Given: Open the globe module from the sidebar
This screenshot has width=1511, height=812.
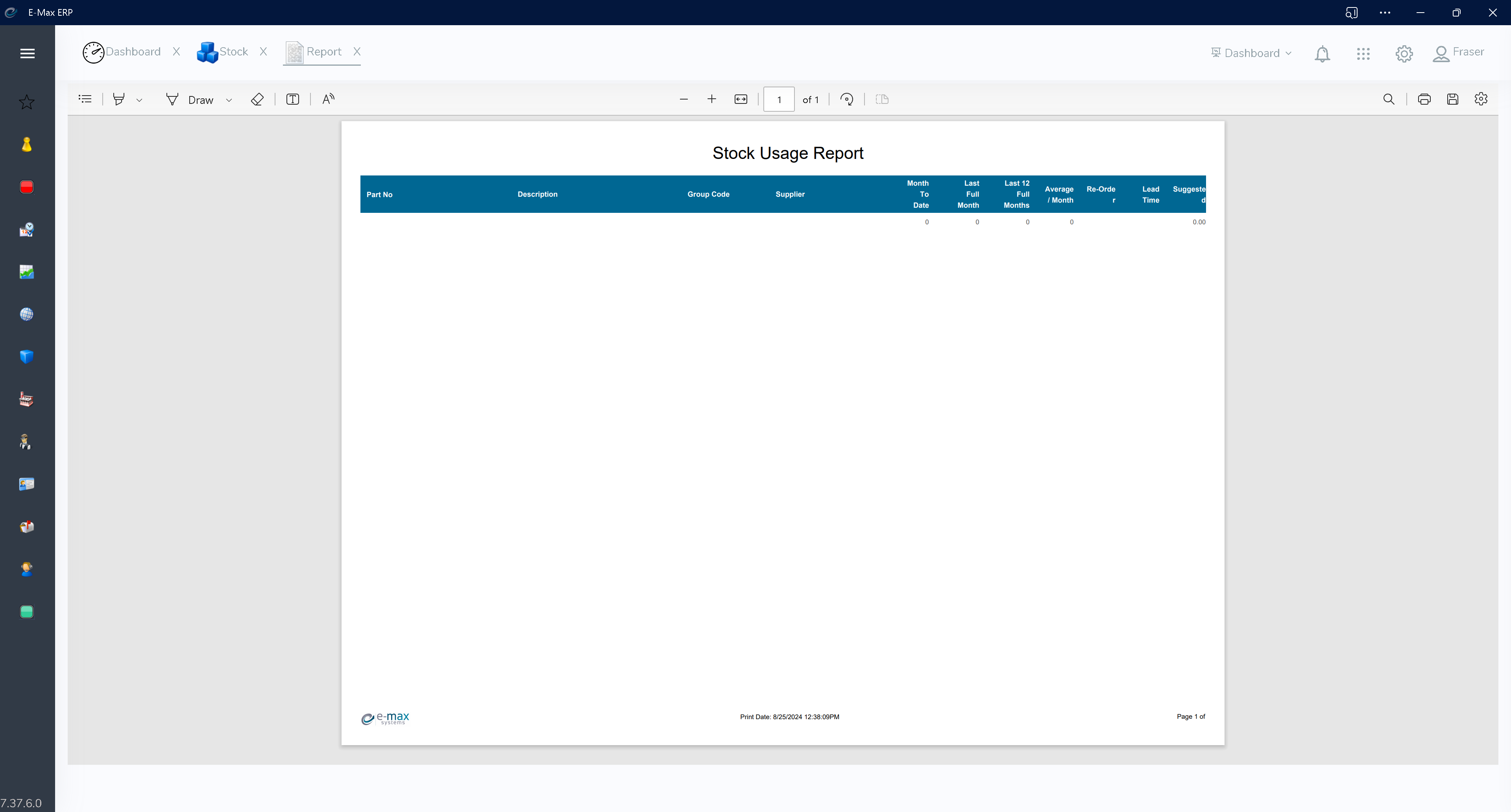Looking at the screenshot, I should tap(26, 314).
